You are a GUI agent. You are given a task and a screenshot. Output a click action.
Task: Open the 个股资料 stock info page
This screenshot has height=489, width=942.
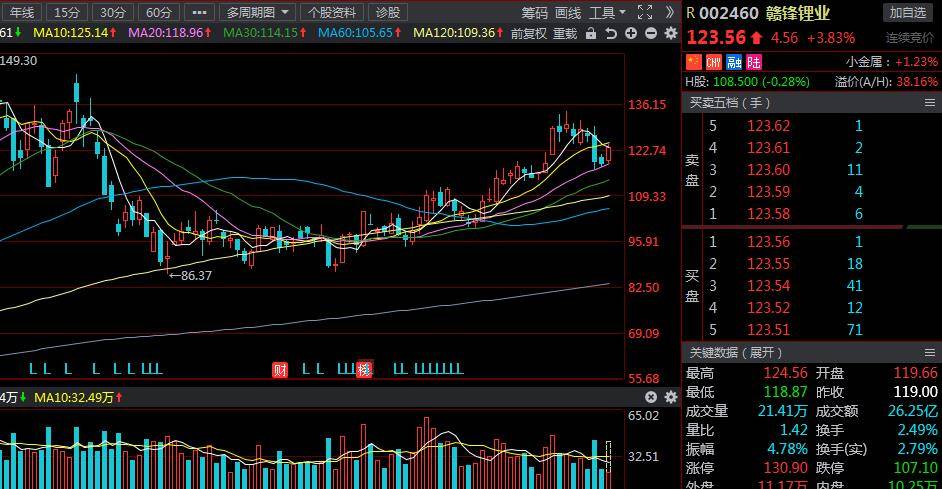click(331, 12)
